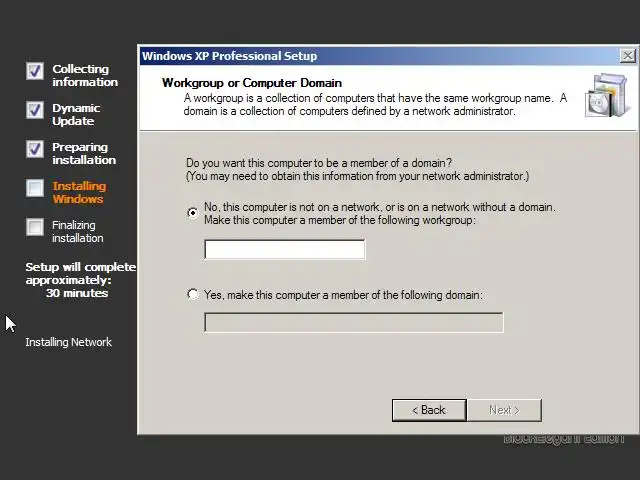The height and width of the screenshot is (480, 640).
Task: Click the Dynamic Update checkmark box
Action: click(35, 110)
